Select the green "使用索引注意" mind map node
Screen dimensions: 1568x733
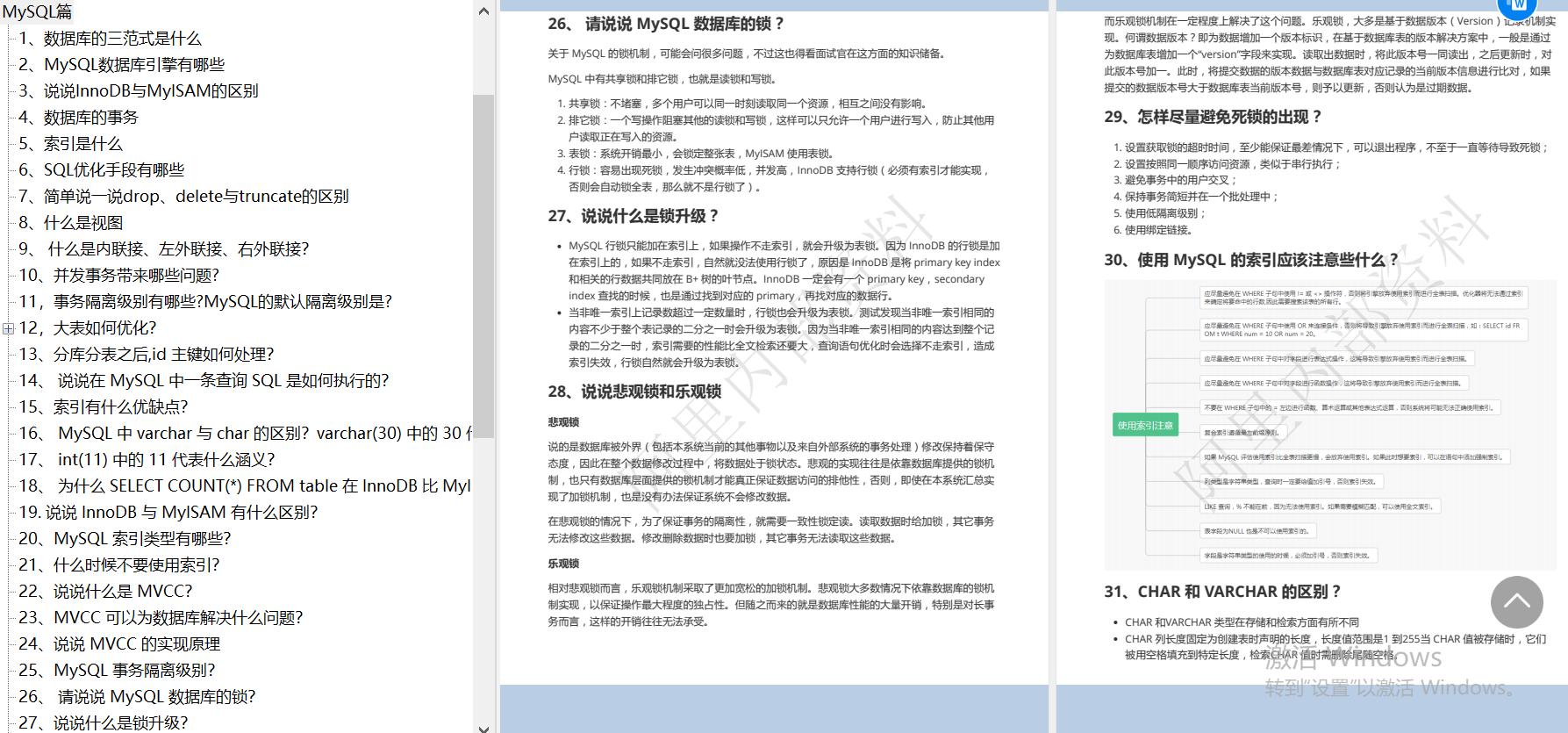tap(1145, 425)
